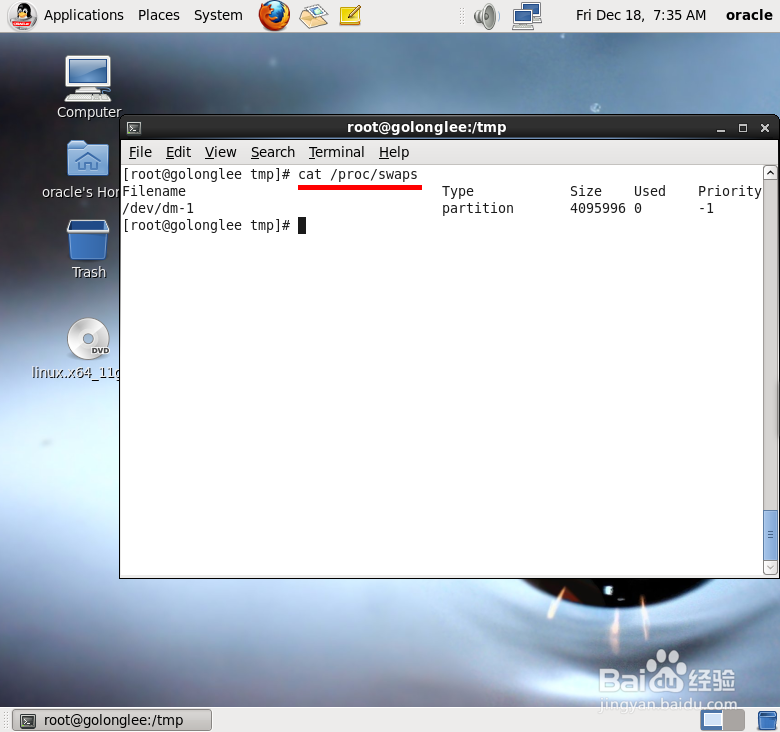This screenshot has width=780, height=732.
Task: Click the '/dev/dm-1' filename entry
Action: click(158, 208)
